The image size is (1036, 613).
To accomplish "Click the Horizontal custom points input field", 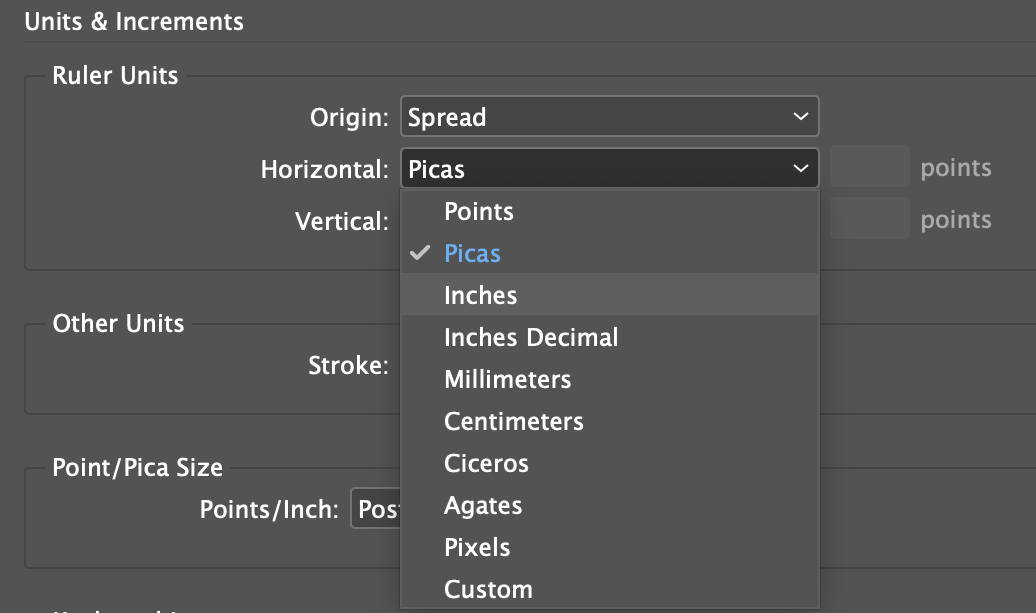I will [870, 166].
